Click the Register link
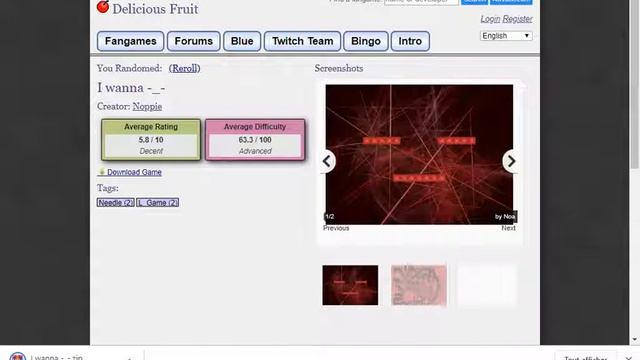Screen dimensions: 640x360 tap(518, 19)
